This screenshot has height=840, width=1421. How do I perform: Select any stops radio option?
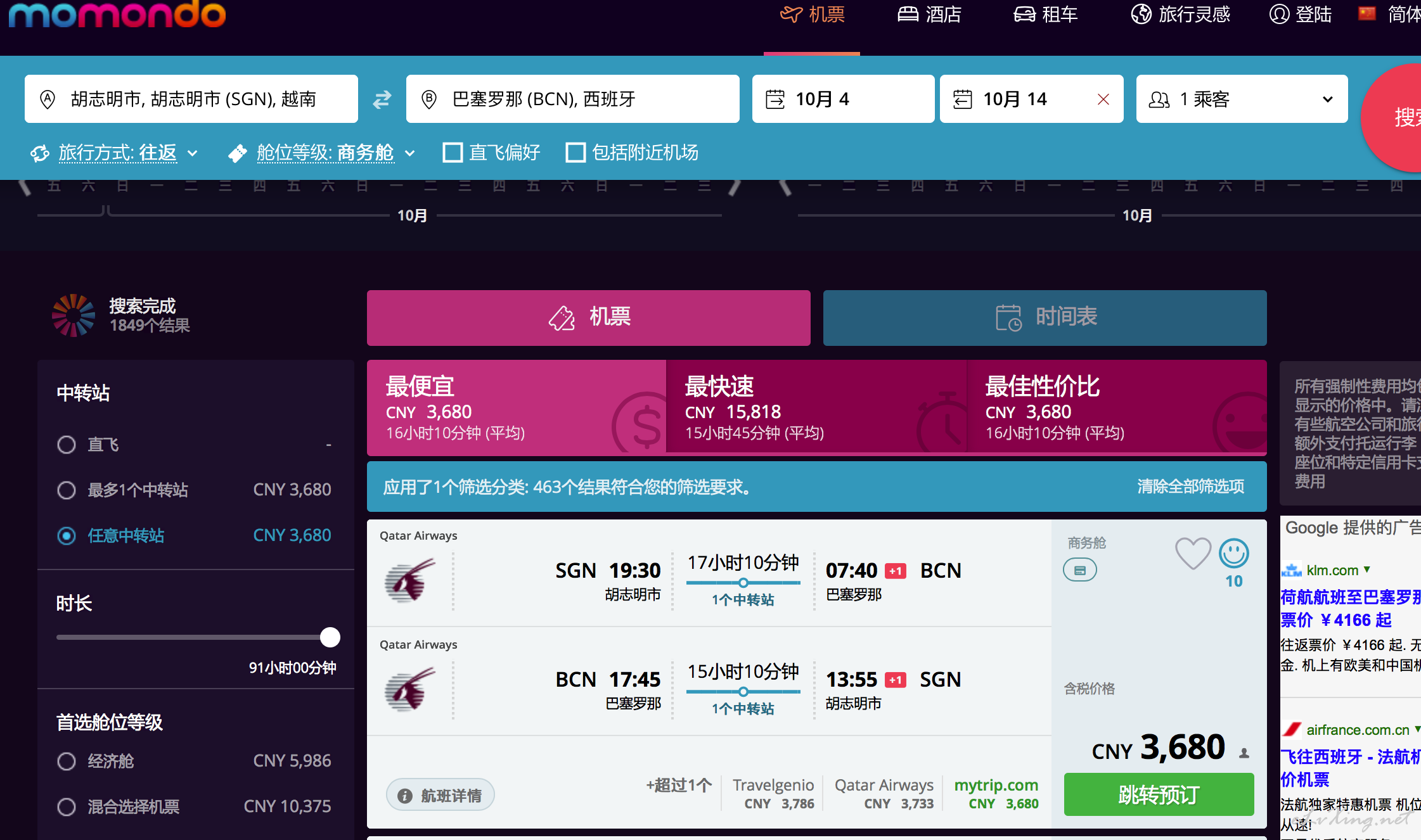pos(67,536)
